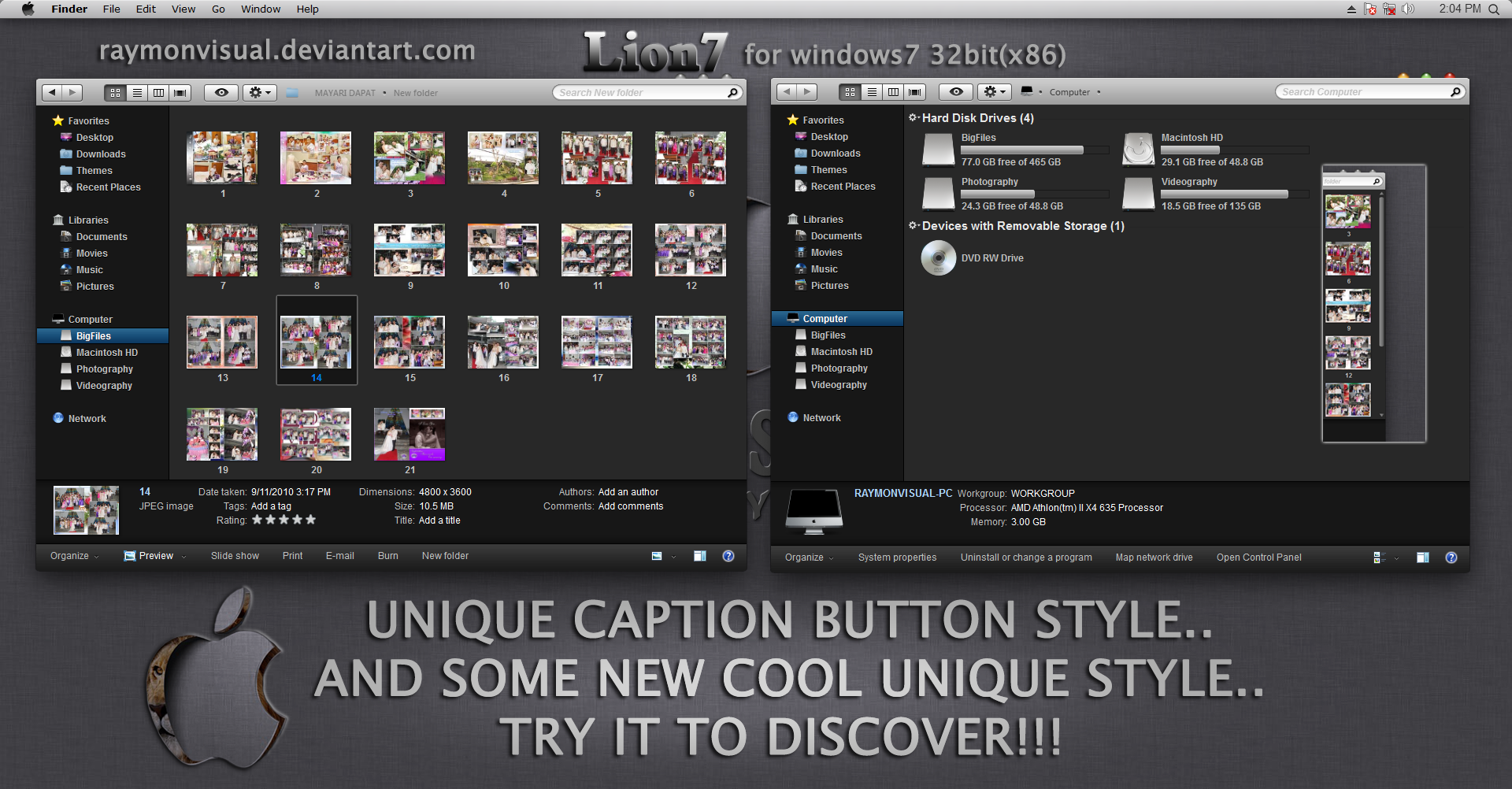1512x789 pixels.
Task: Open the gear action menu in Computer window
Action: click(994, 92)
